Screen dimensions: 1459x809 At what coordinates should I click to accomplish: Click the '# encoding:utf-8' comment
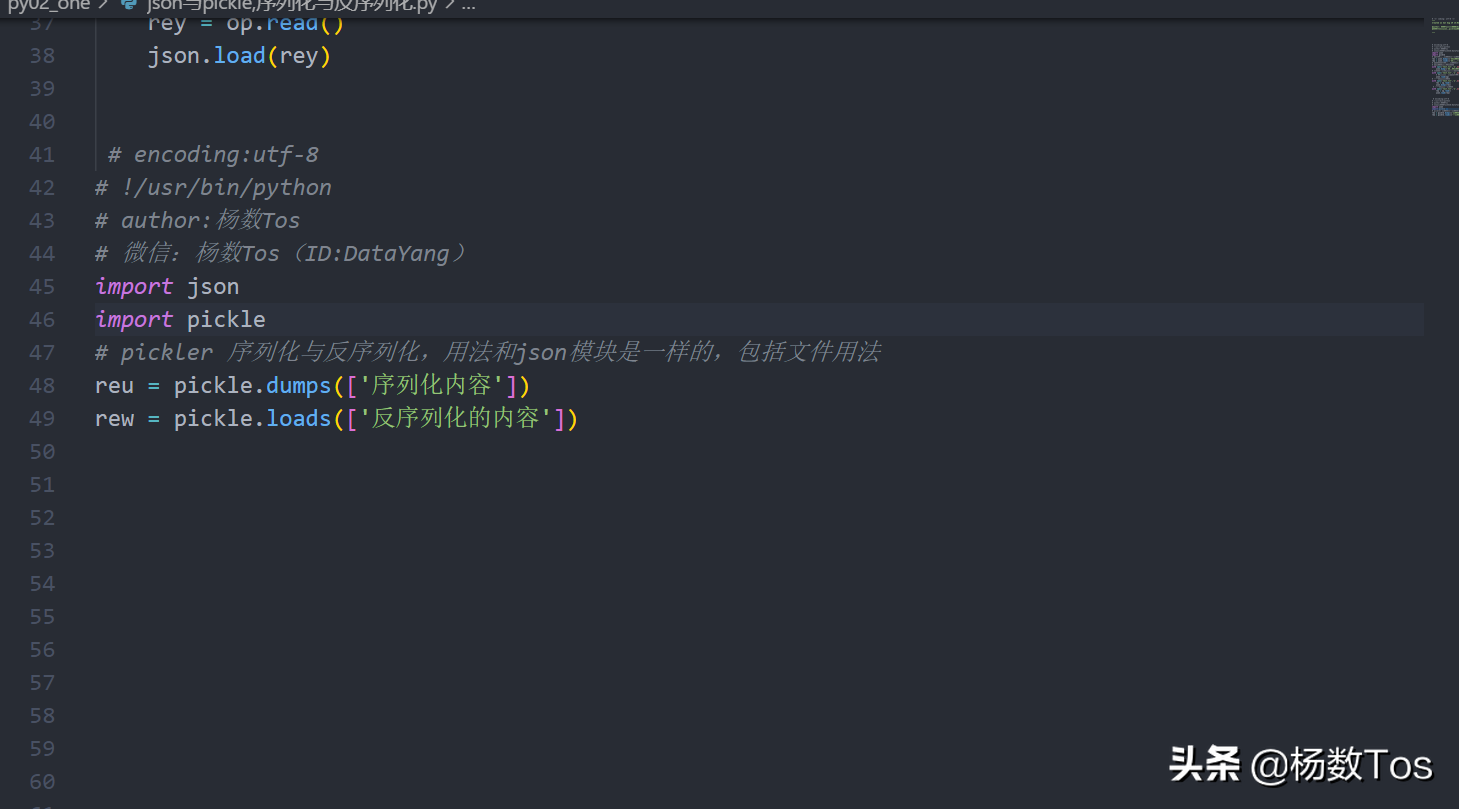[213, 155]
